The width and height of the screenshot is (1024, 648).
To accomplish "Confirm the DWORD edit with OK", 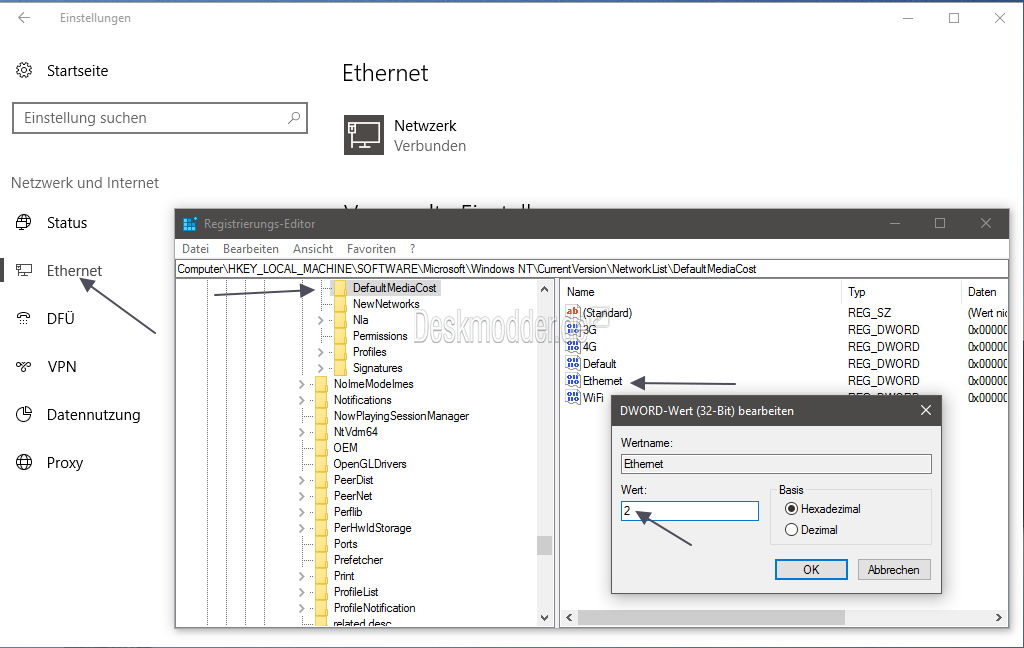I will click(811, 570).
